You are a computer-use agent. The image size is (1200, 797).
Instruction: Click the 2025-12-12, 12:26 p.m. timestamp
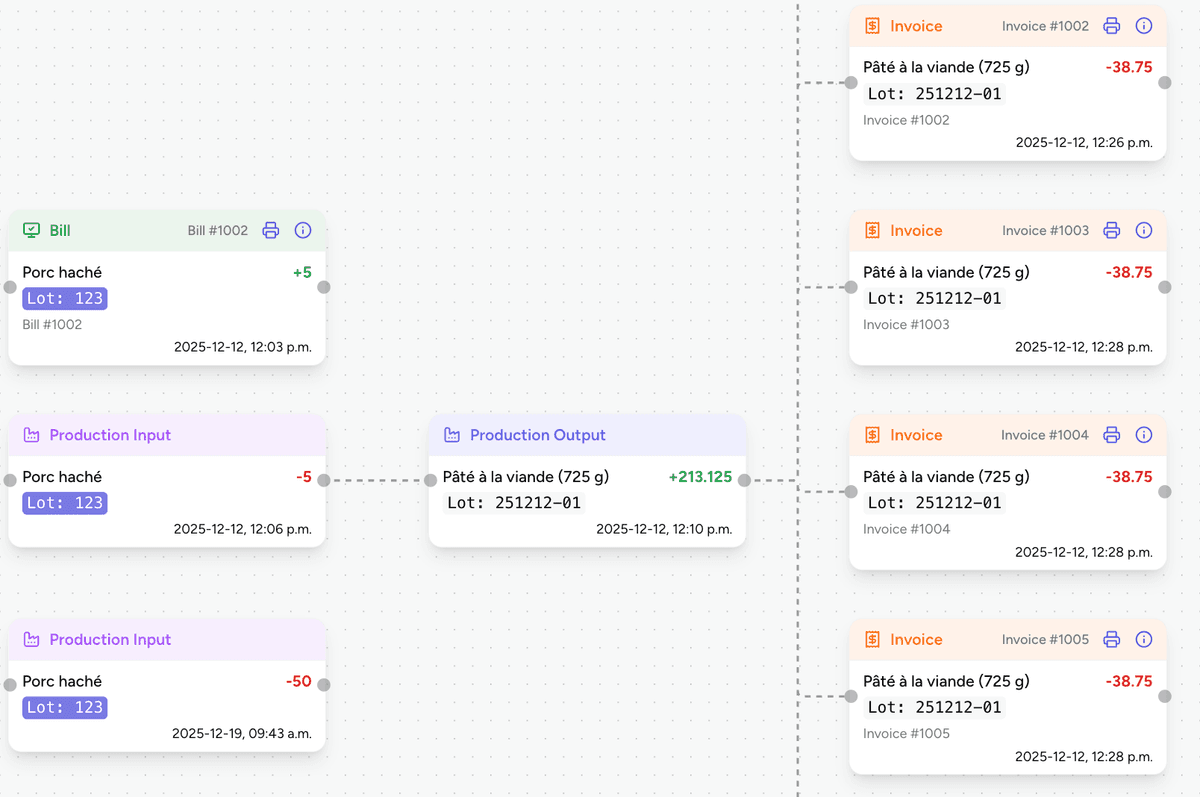(x=1084, y=143)
